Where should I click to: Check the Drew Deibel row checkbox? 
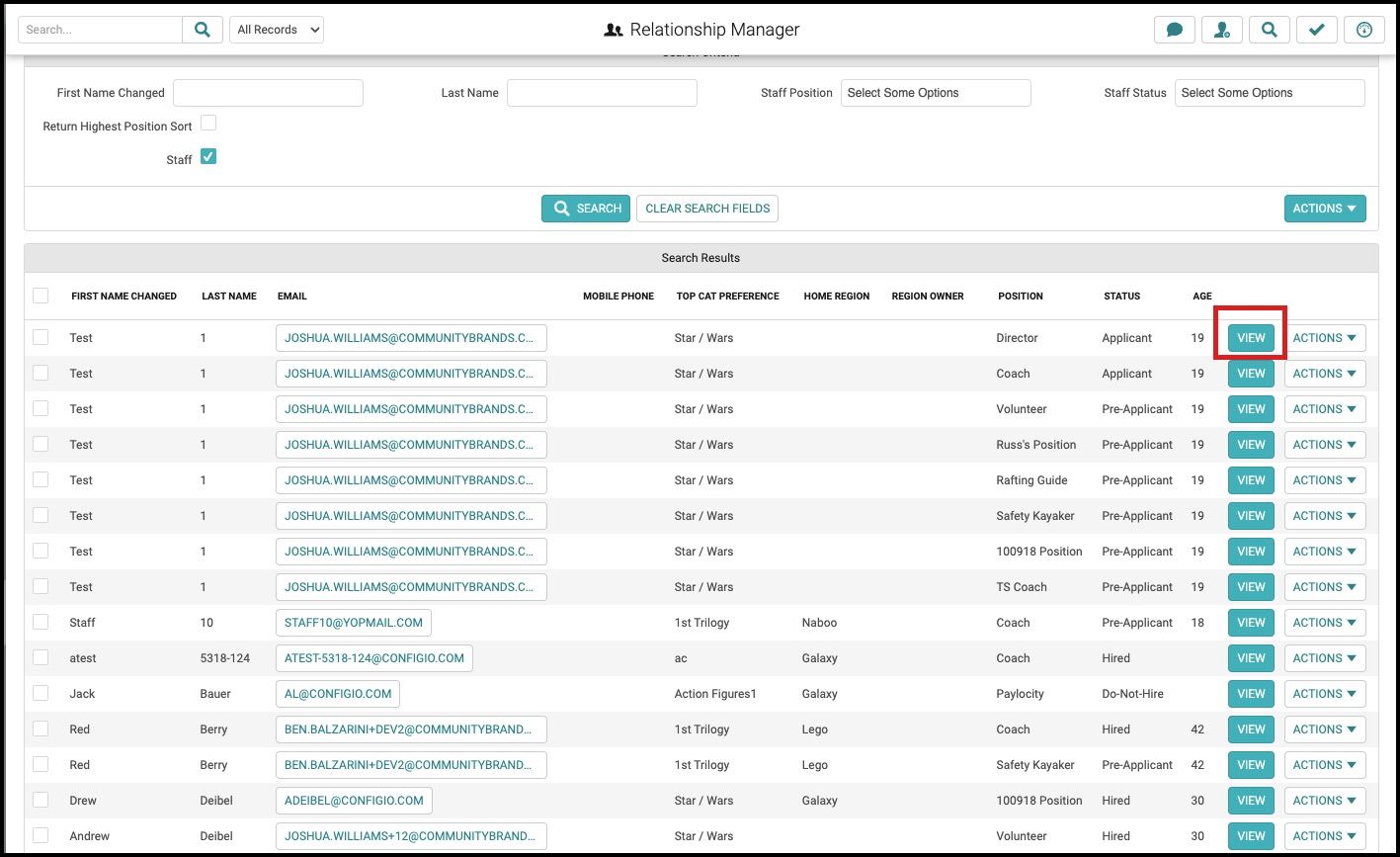[41, 800]
